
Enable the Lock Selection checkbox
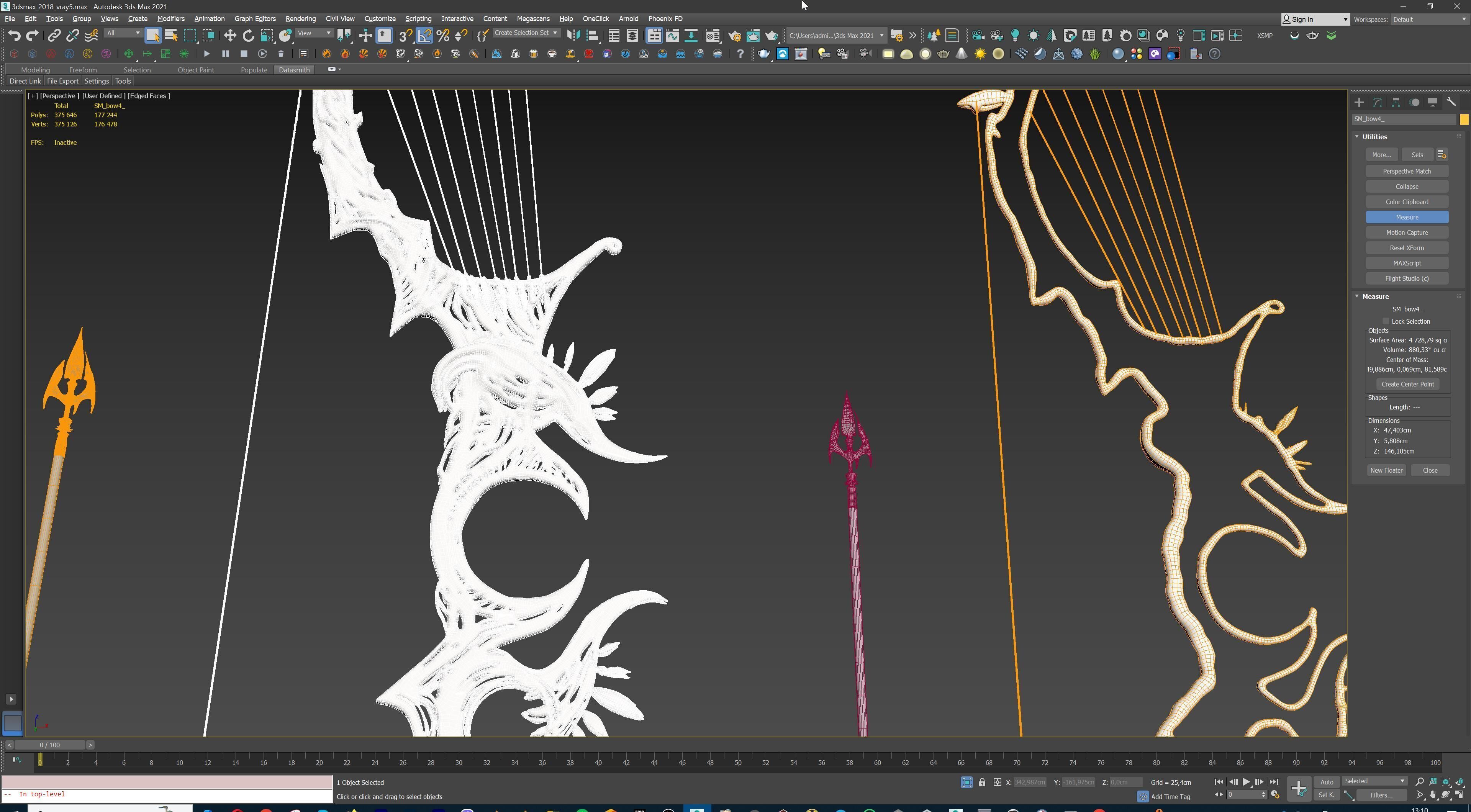coord(1385,321)
